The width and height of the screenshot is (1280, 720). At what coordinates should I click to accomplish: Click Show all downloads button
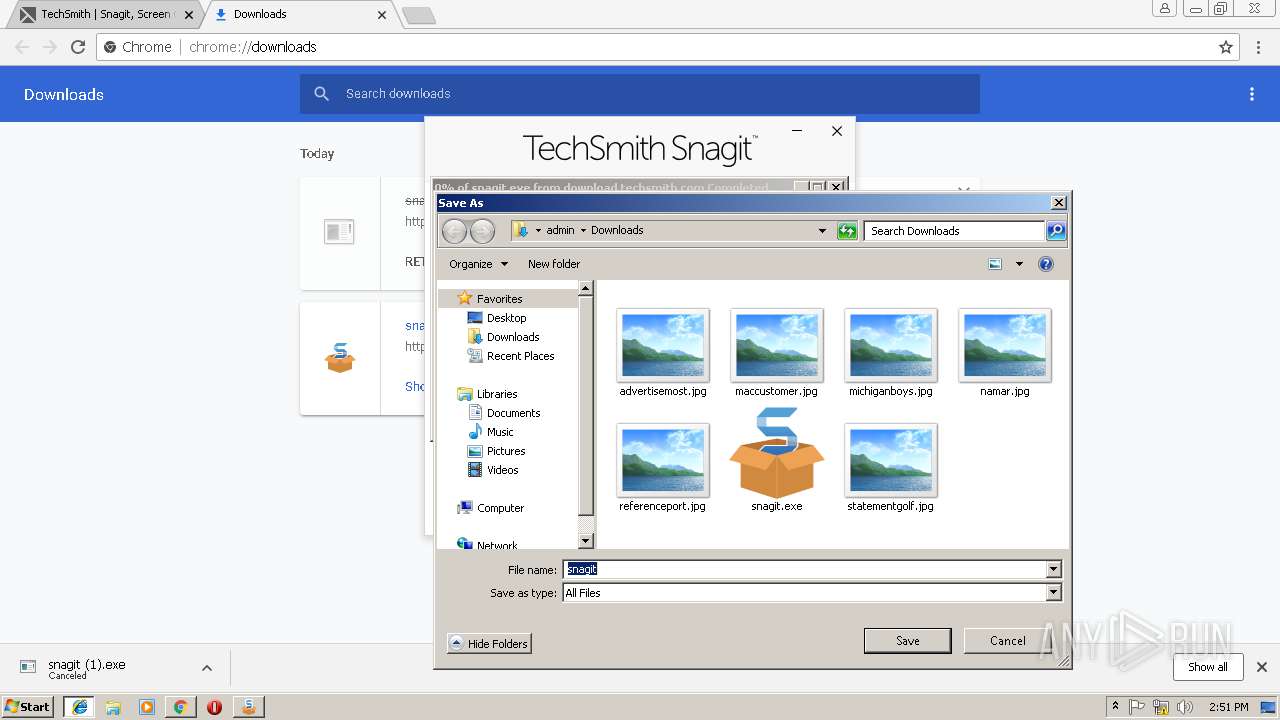1207,667
